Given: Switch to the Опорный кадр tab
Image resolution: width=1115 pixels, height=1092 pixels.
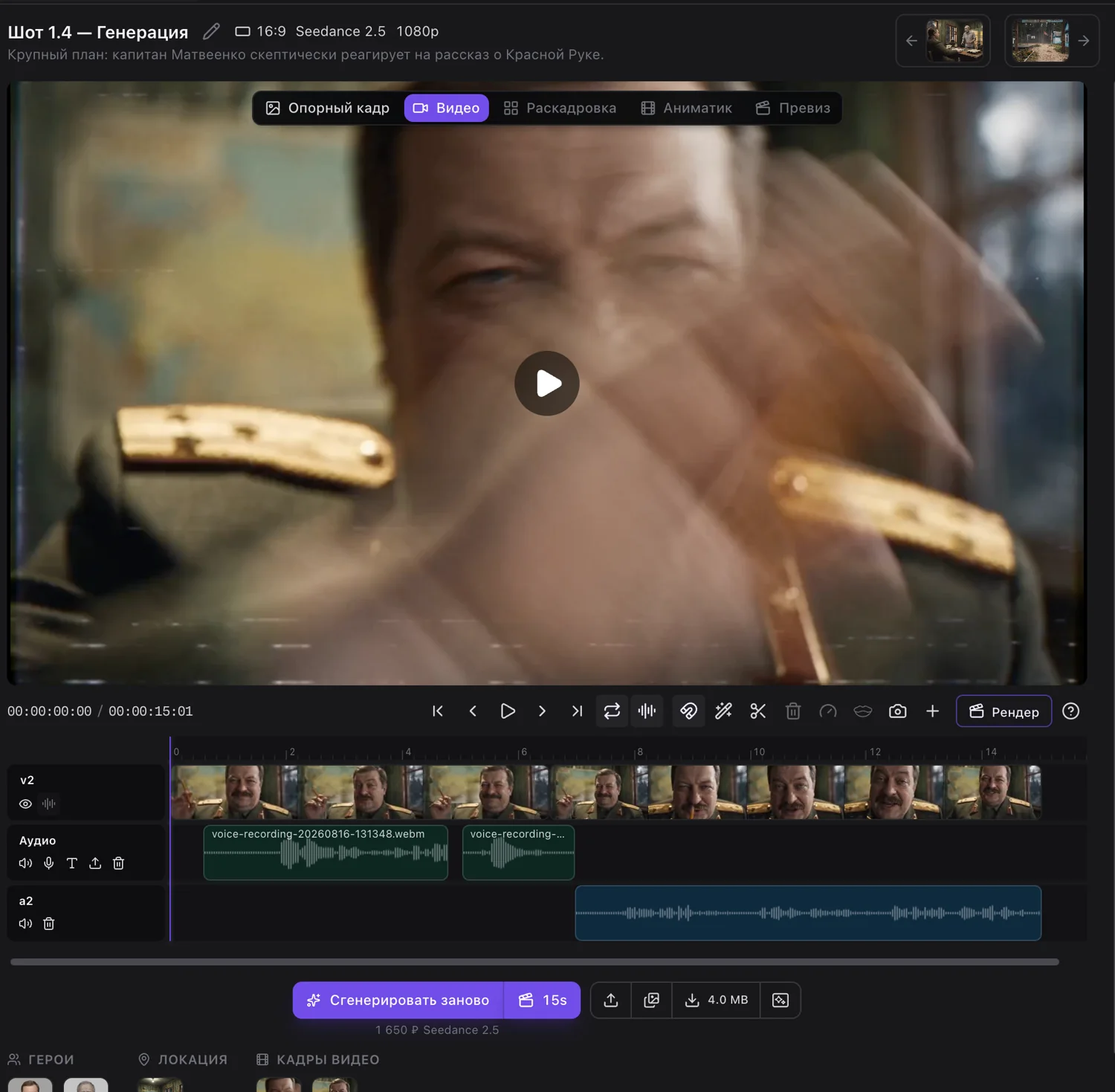Looking at the screenshot, I should click(328, 108).
